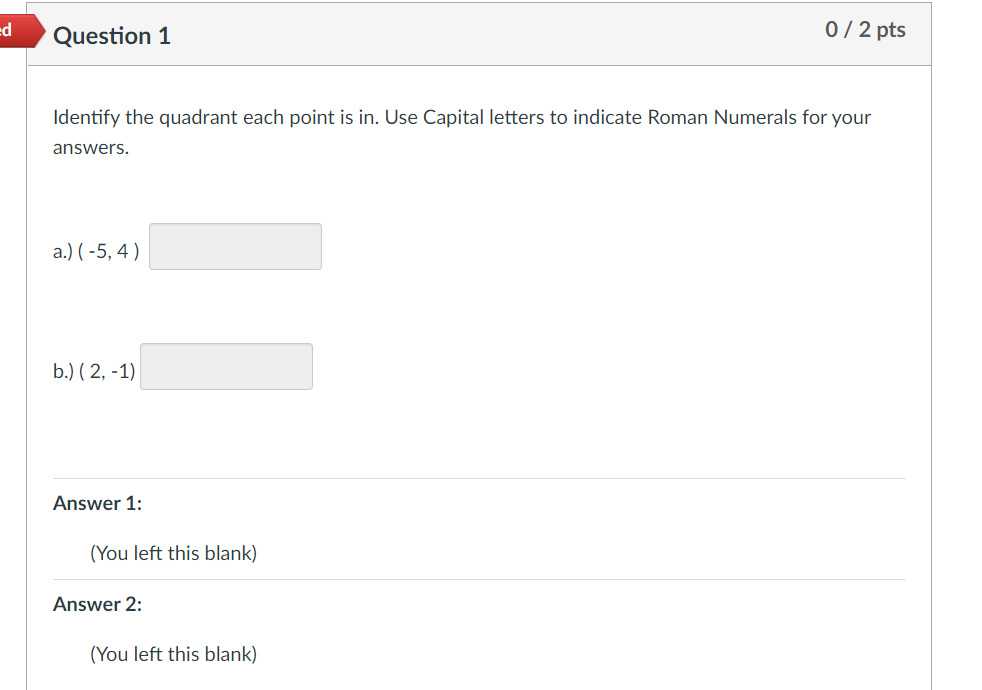Click inside the answer box for part b
The height and width of the screenshot is (690, 982).
coord(226,366)
